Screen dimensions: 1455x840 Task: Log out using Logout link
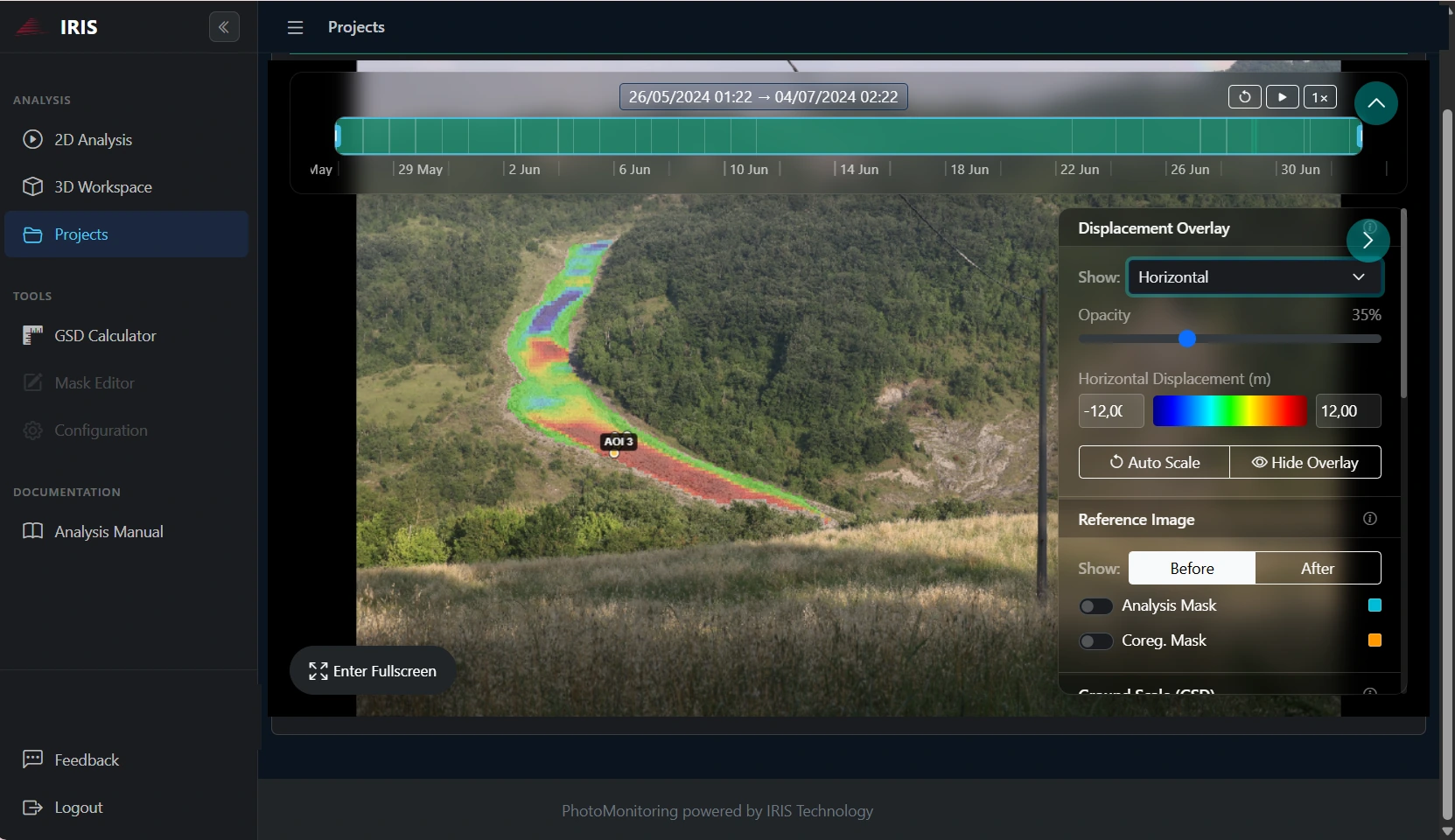pyautogui.click(x=126, y=808)
